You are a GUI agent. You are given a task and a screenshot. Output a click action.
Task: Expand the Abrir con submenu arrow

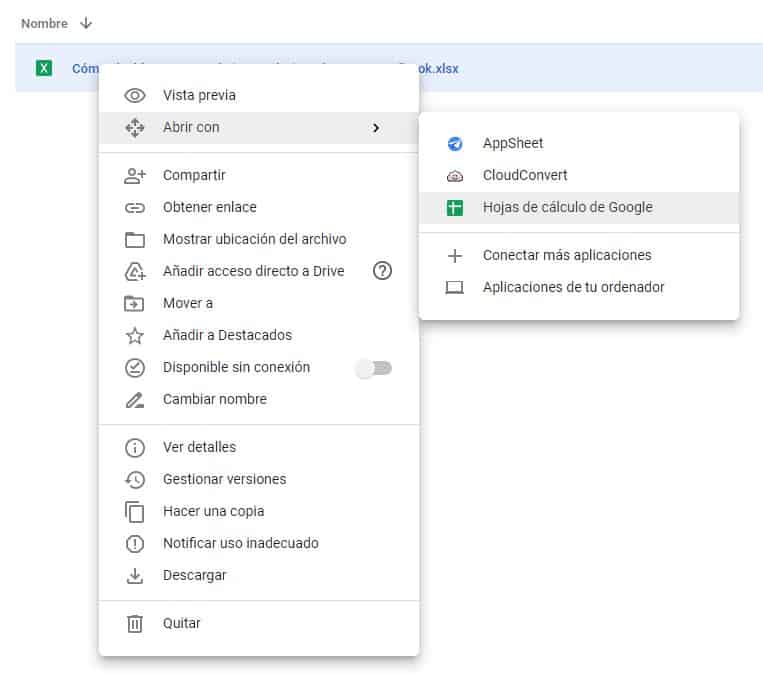coord(376,128)
